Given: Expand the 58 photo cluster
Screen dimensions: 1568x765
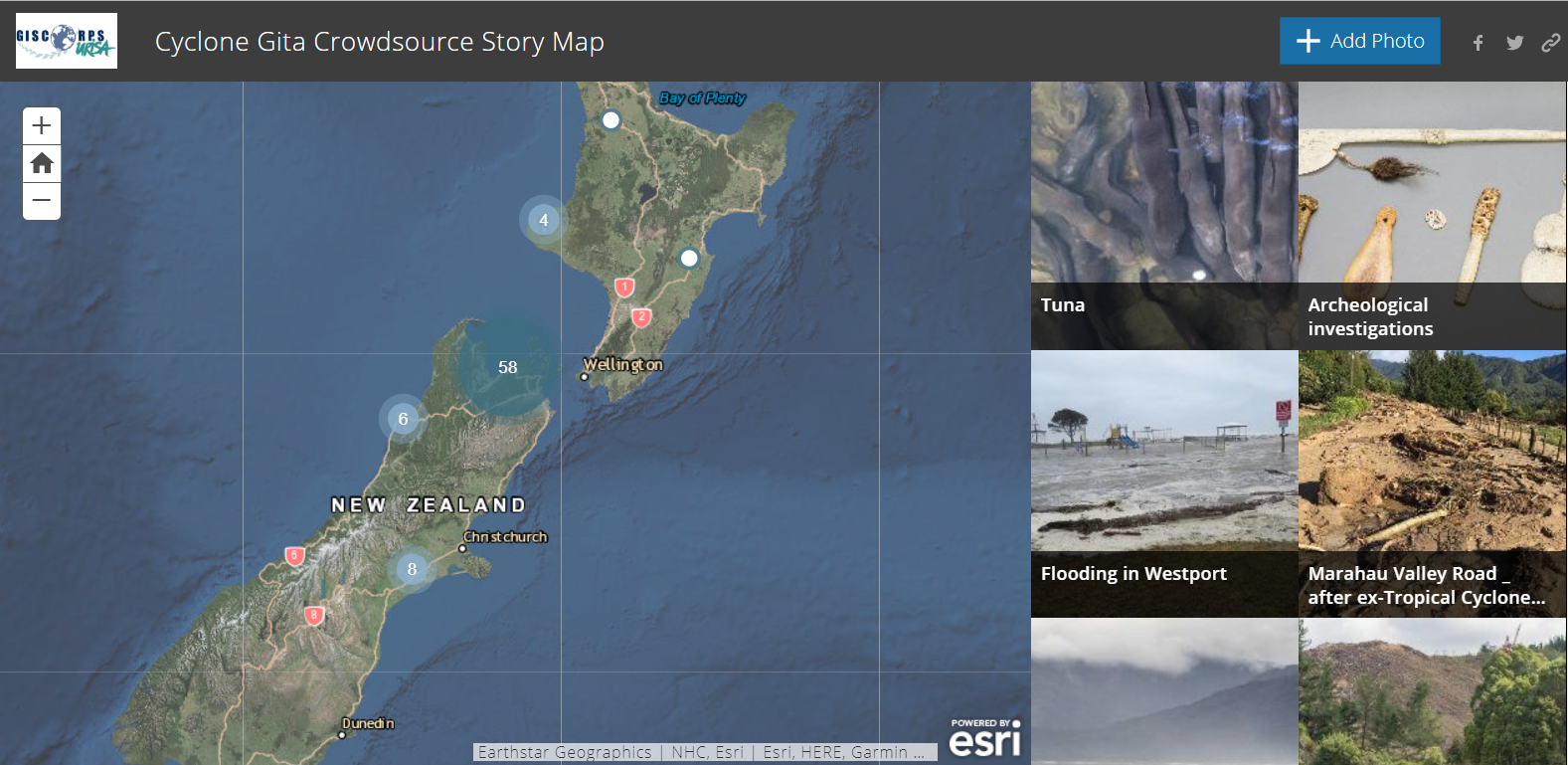Looking at the screenshot, I should click(x=508, y=367).
